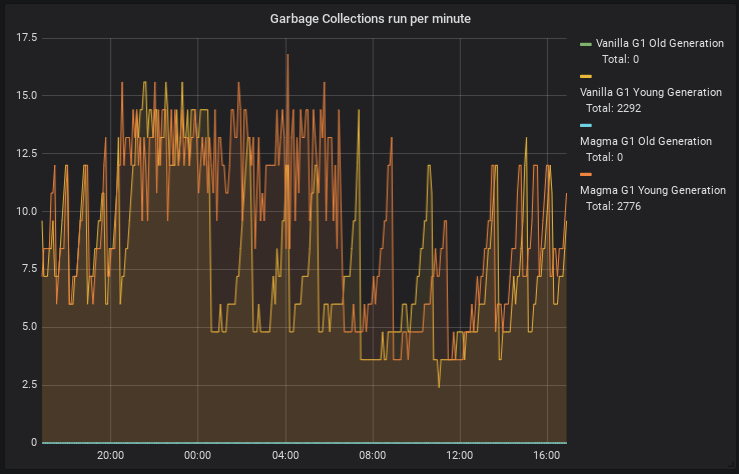Click the 00:00 x-axis time label
This screenshot has width=739, height=474.
click(x=197, y=456)
